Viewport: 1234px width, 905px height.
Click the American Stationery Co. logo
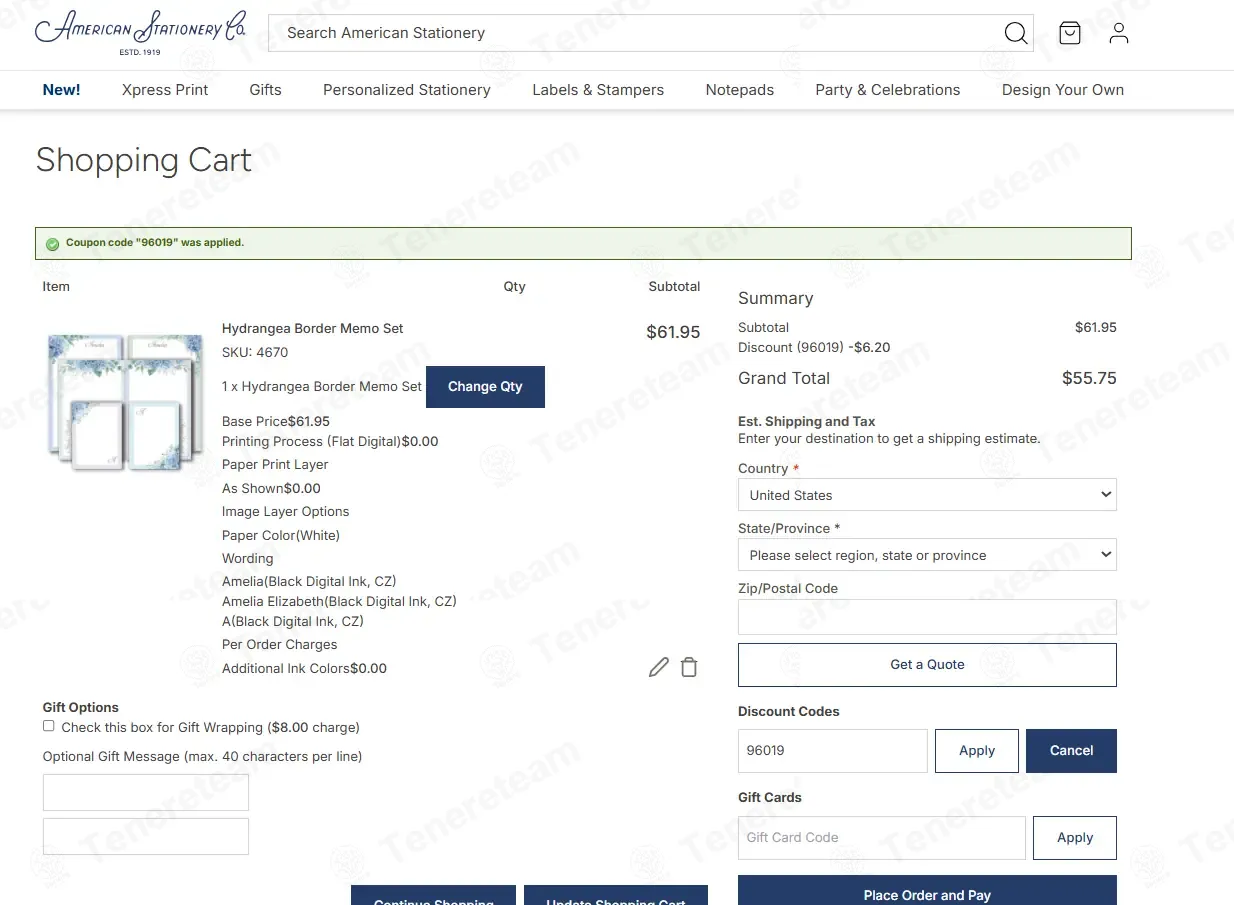(x=140, y=32)
